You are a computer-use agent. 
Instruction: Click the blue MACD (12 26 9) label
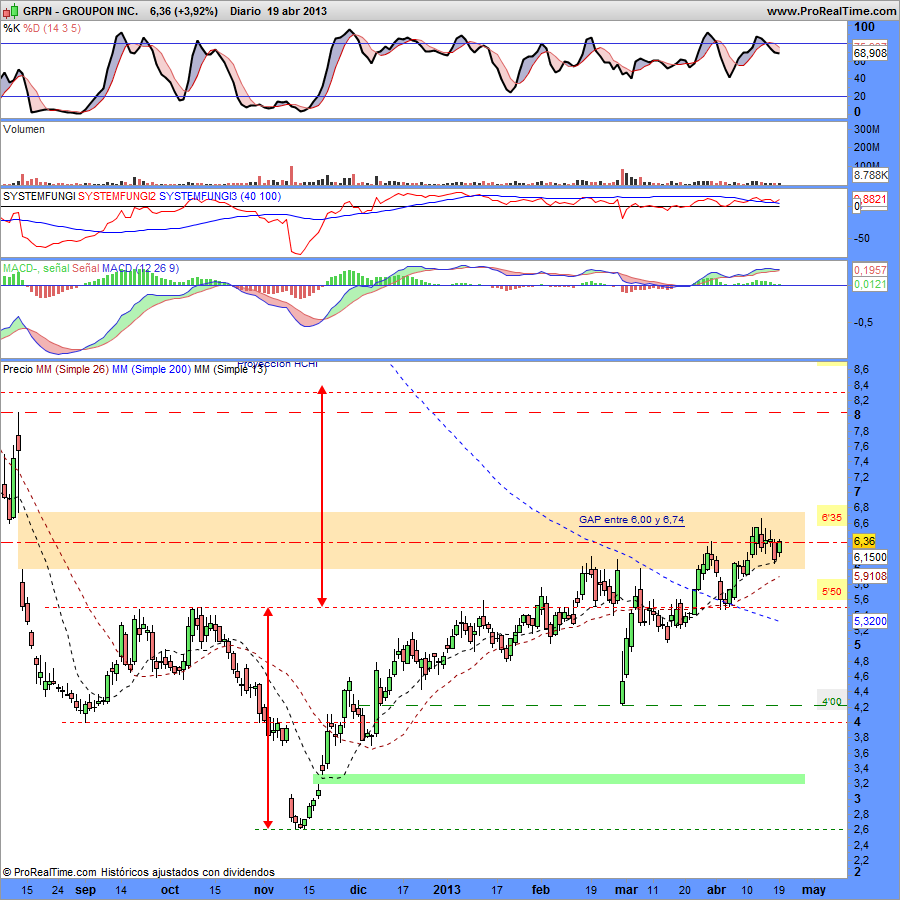pos(140,268)
